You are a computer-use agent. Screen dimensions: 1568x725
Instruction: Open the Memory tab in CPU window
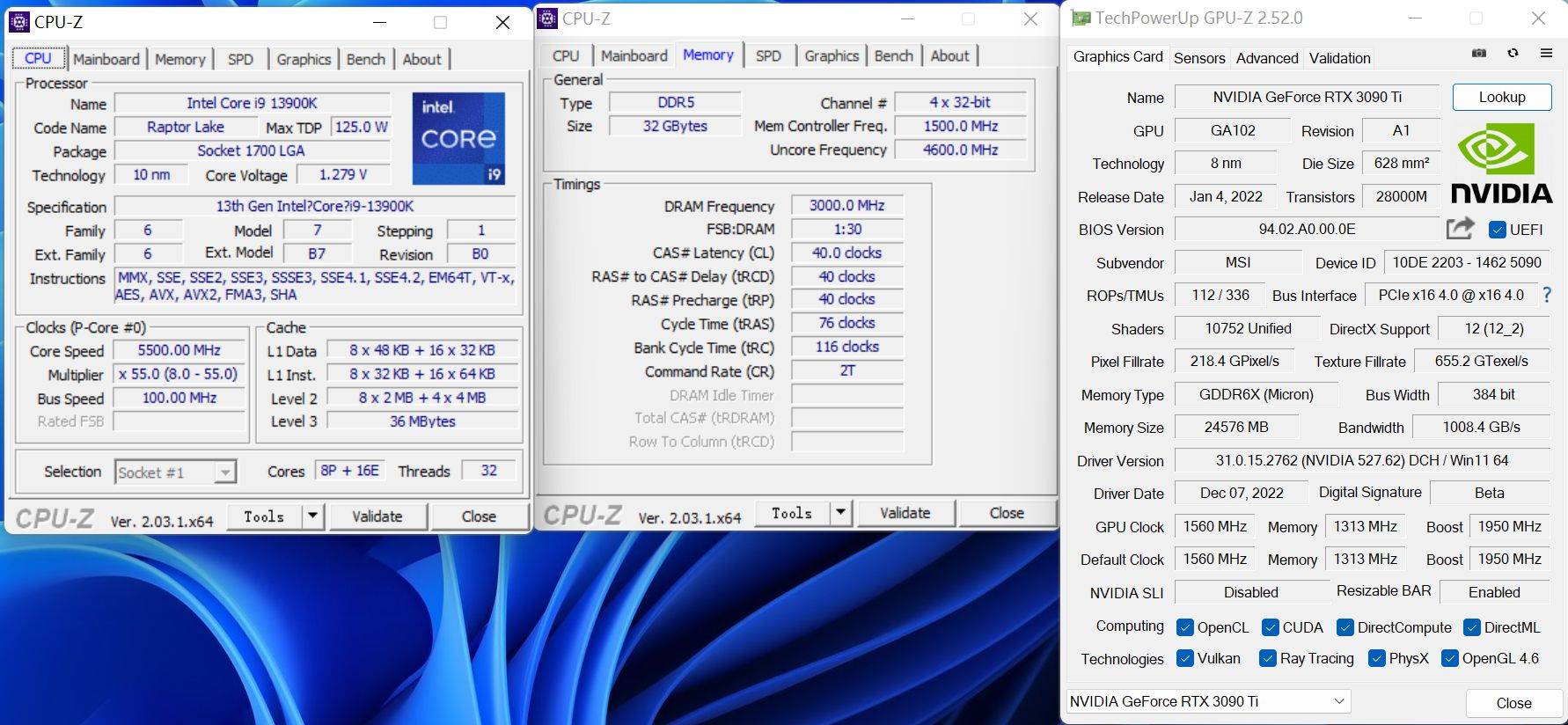[180, 59]
